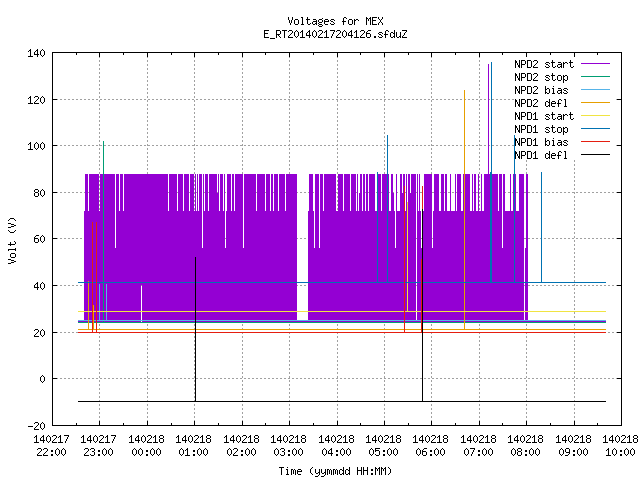Click the y-axis tick value -20
This screenshot has width=640, height=480.
[x=36, y=426]
